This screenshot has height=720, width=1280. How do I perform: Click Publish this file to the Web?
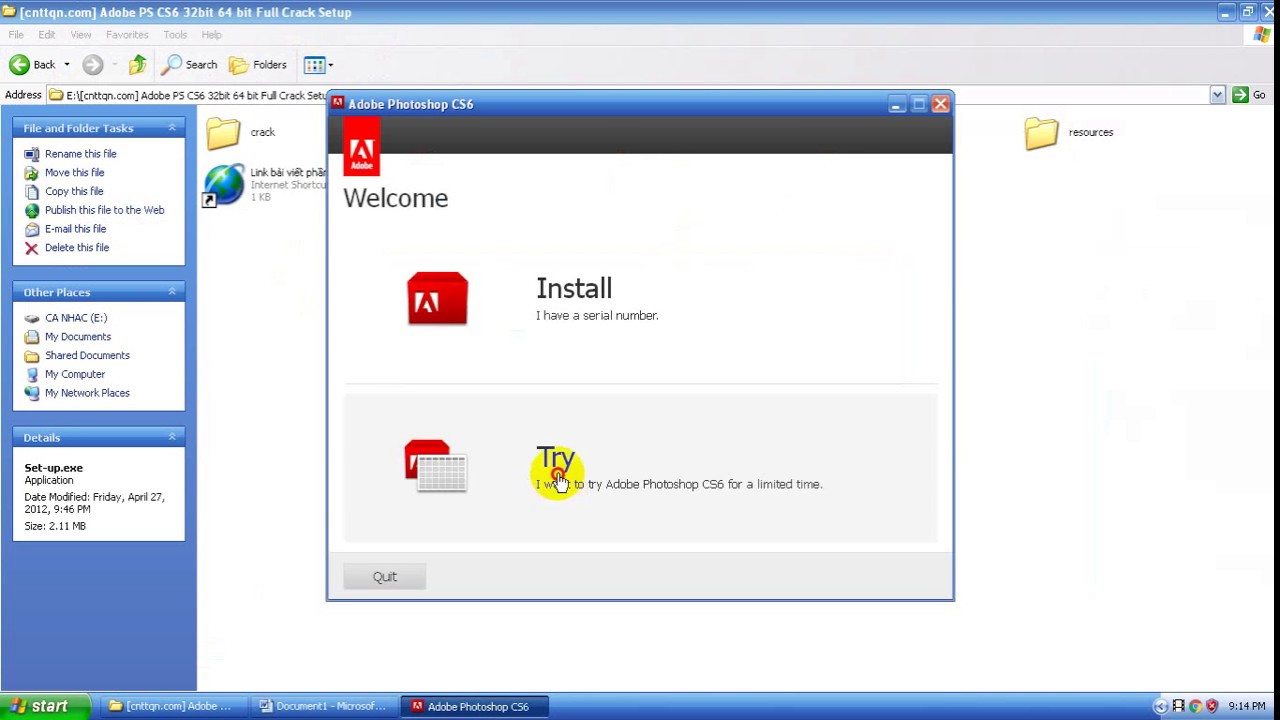click(x=104, y=210)
